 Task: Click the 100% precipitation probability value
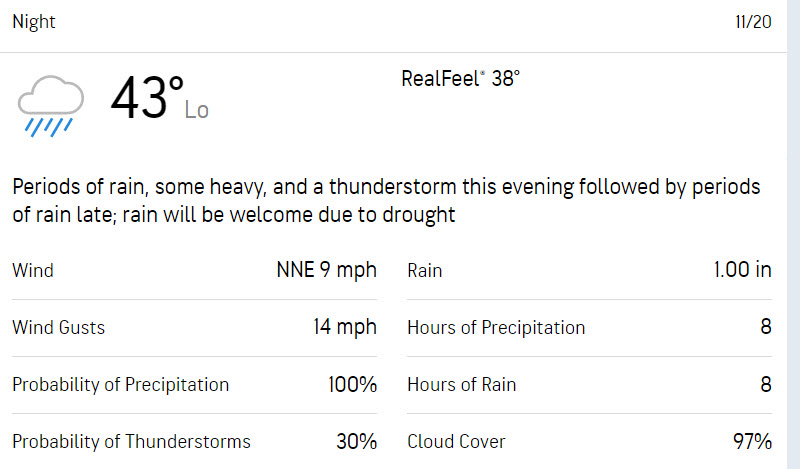(x=353, y=384)
